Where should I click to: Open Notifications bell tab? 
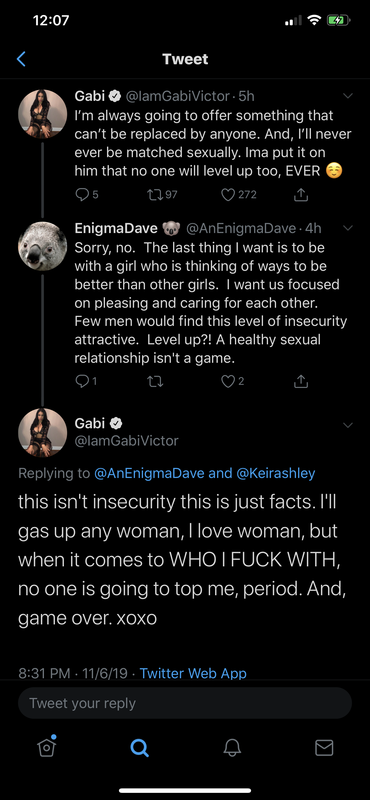(232, 747)
